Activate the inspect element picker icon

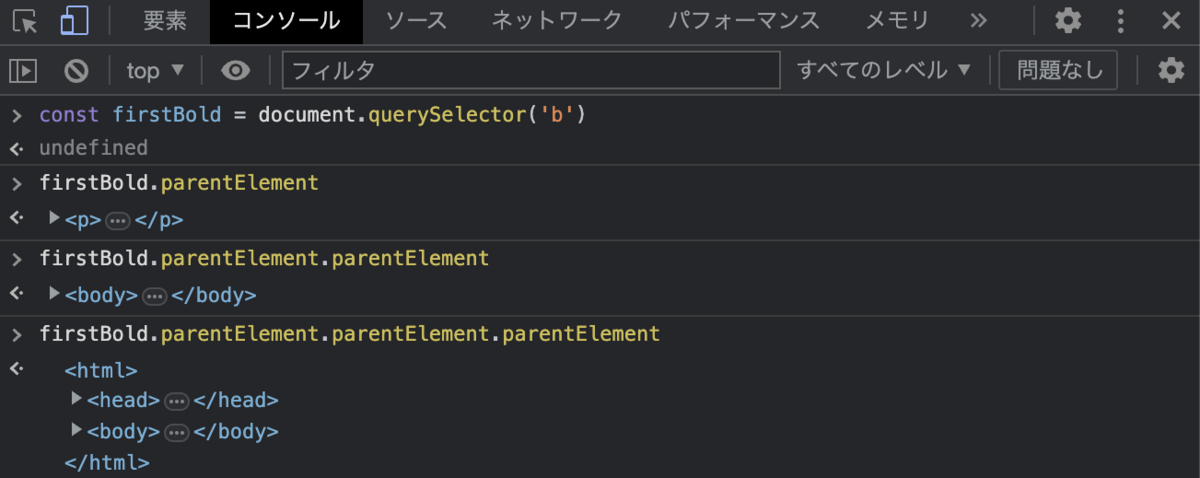click(x=25, y=20)
